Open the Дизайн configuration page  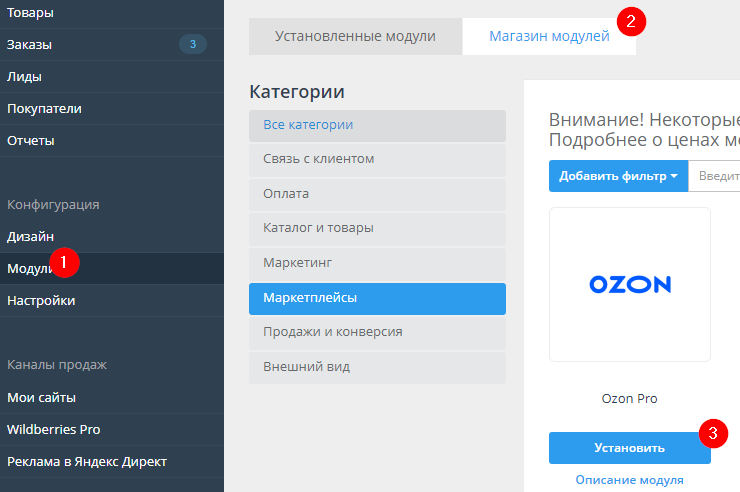pos(111,237)
